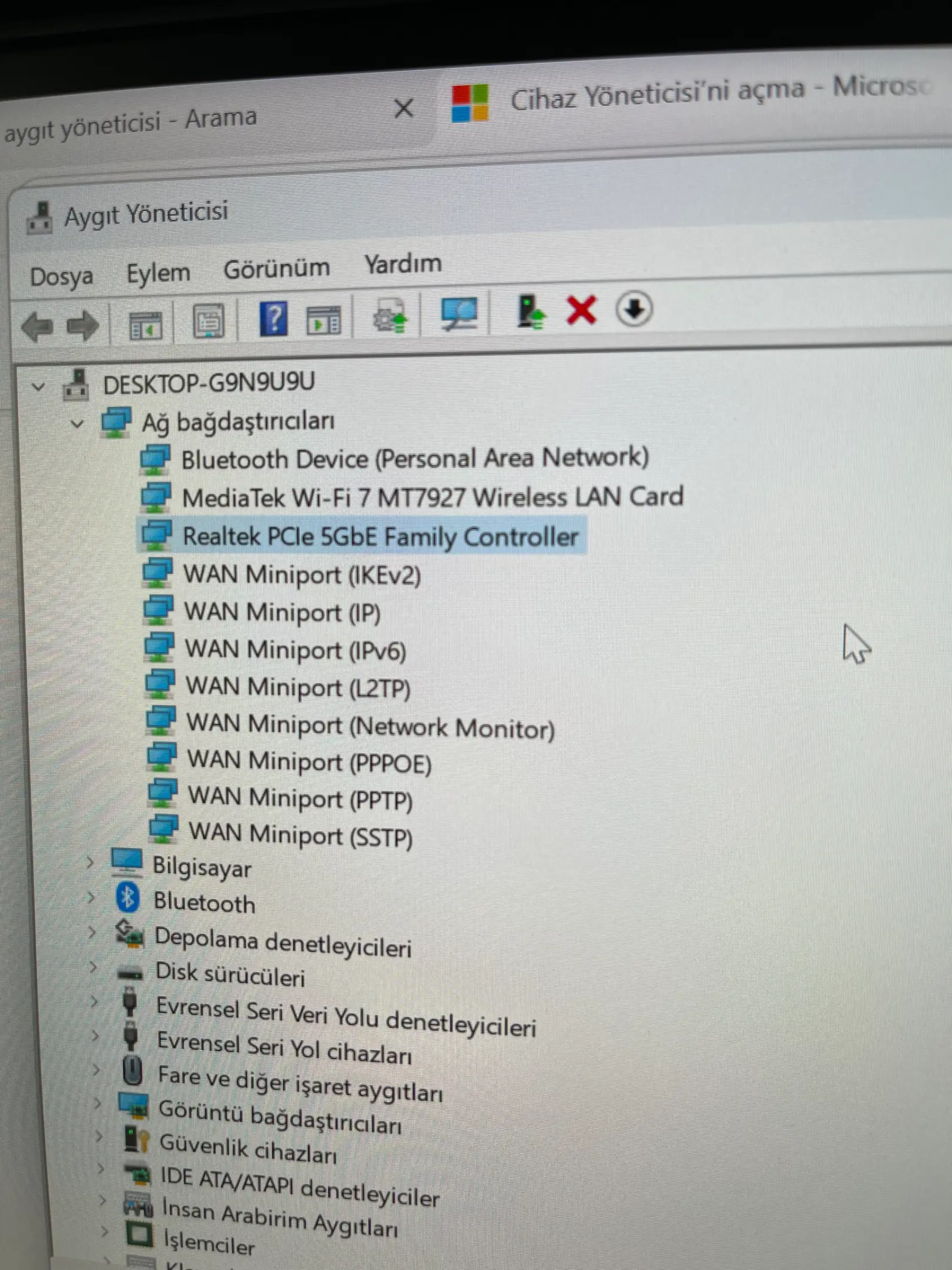Viewport: 952px width, 1270px height.
Task: Click the Bluetooth category icon
Action: pyautogui.click(x=128, y=898)
